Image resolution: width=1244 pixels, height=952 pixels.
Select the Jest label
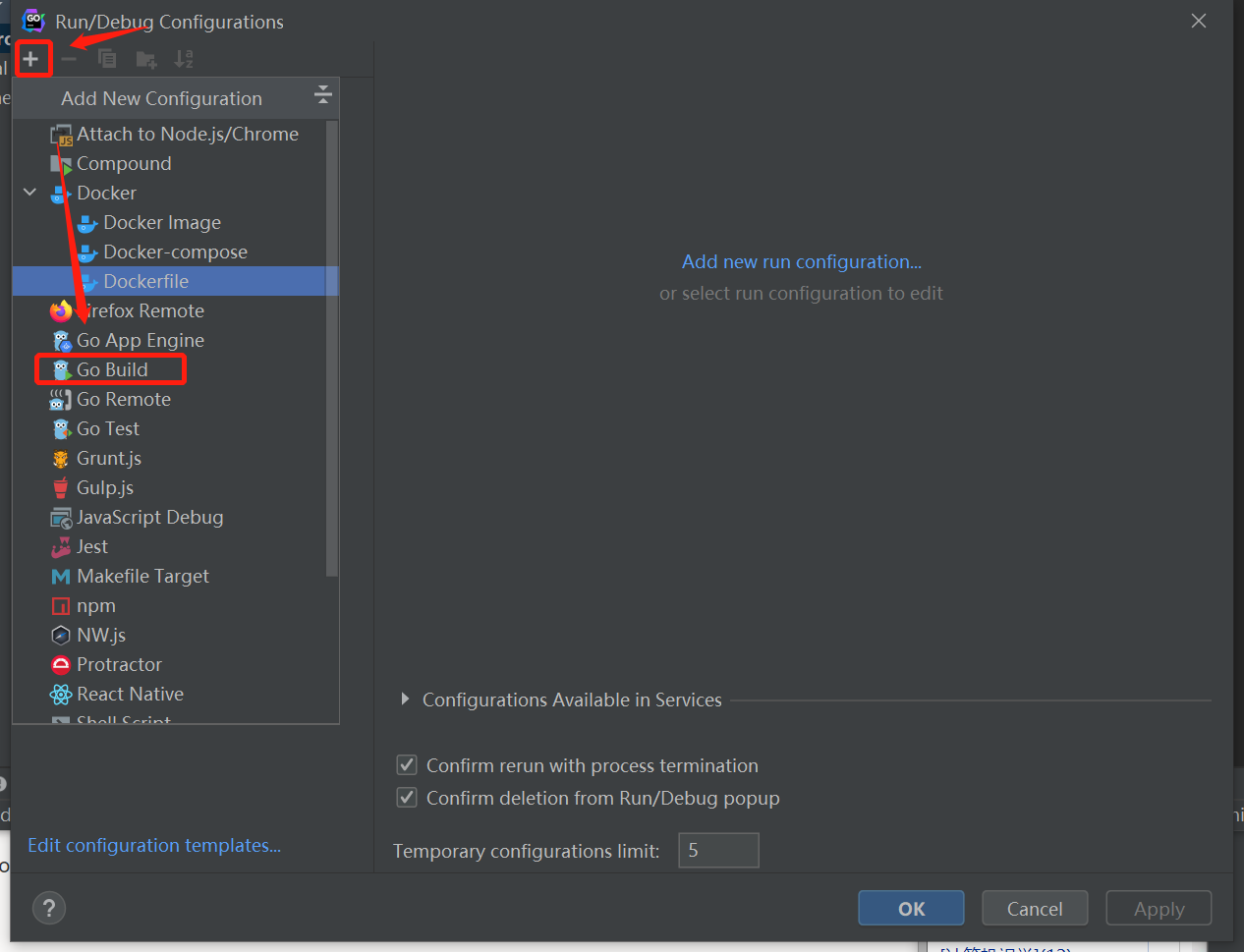point(92,546)
